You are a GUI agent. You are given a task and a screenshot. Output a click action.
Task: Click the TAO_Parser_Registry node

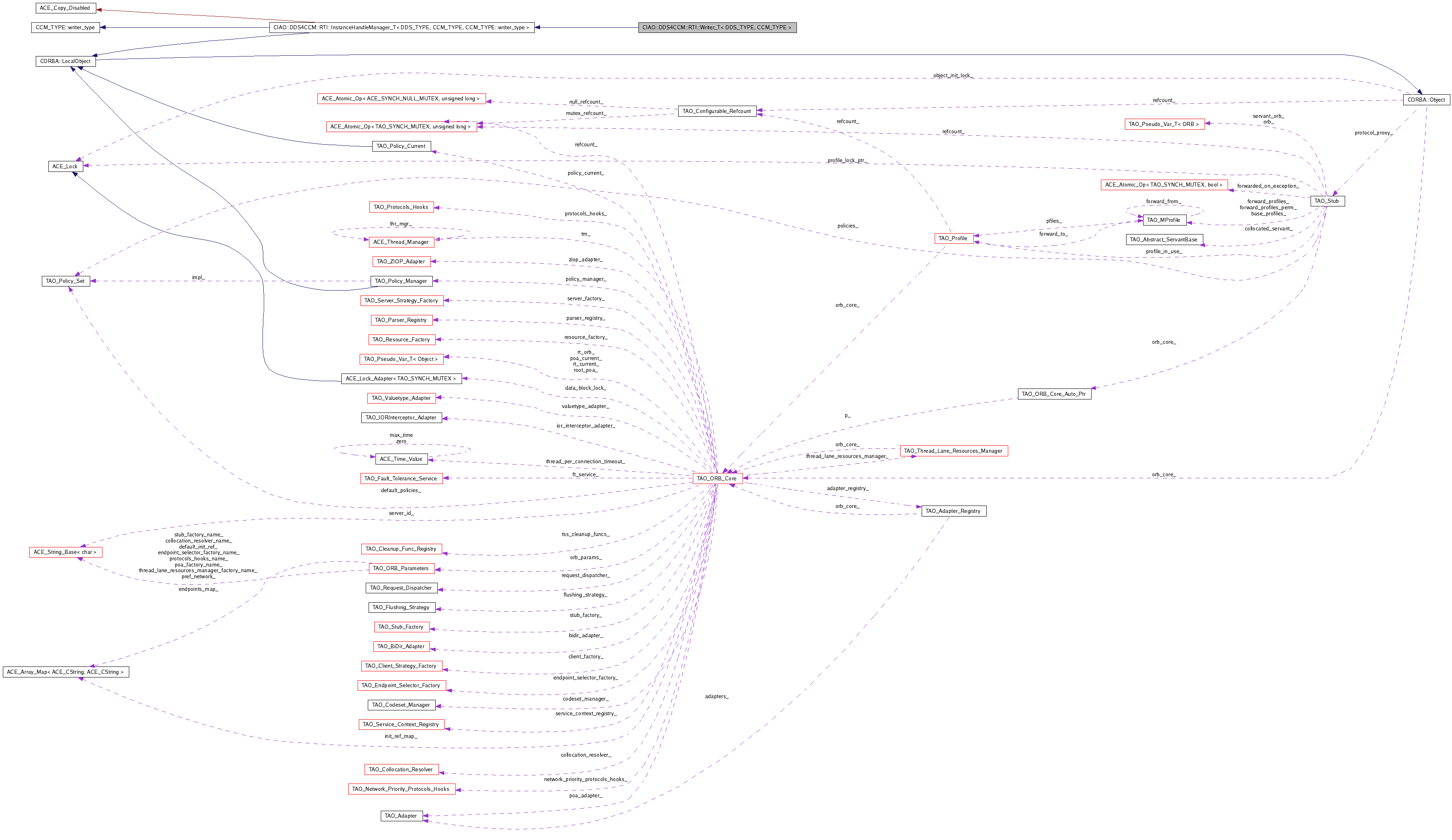pyautogui.click(x=401, y=320)
